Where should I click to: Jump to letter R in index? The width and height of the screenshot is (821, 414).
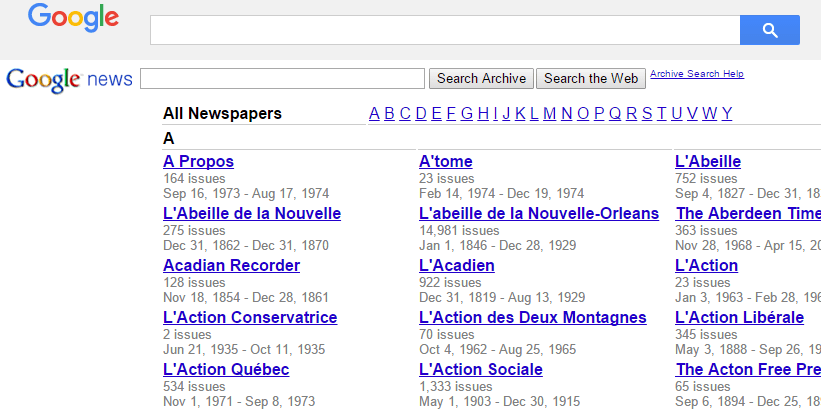[631, 114]
